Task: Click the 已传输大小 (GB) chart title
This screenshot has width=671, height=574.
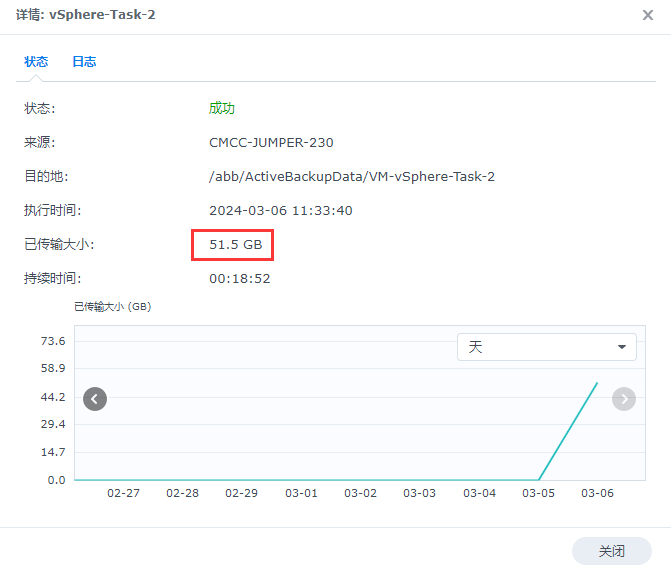Action: [x=113, y=306]
